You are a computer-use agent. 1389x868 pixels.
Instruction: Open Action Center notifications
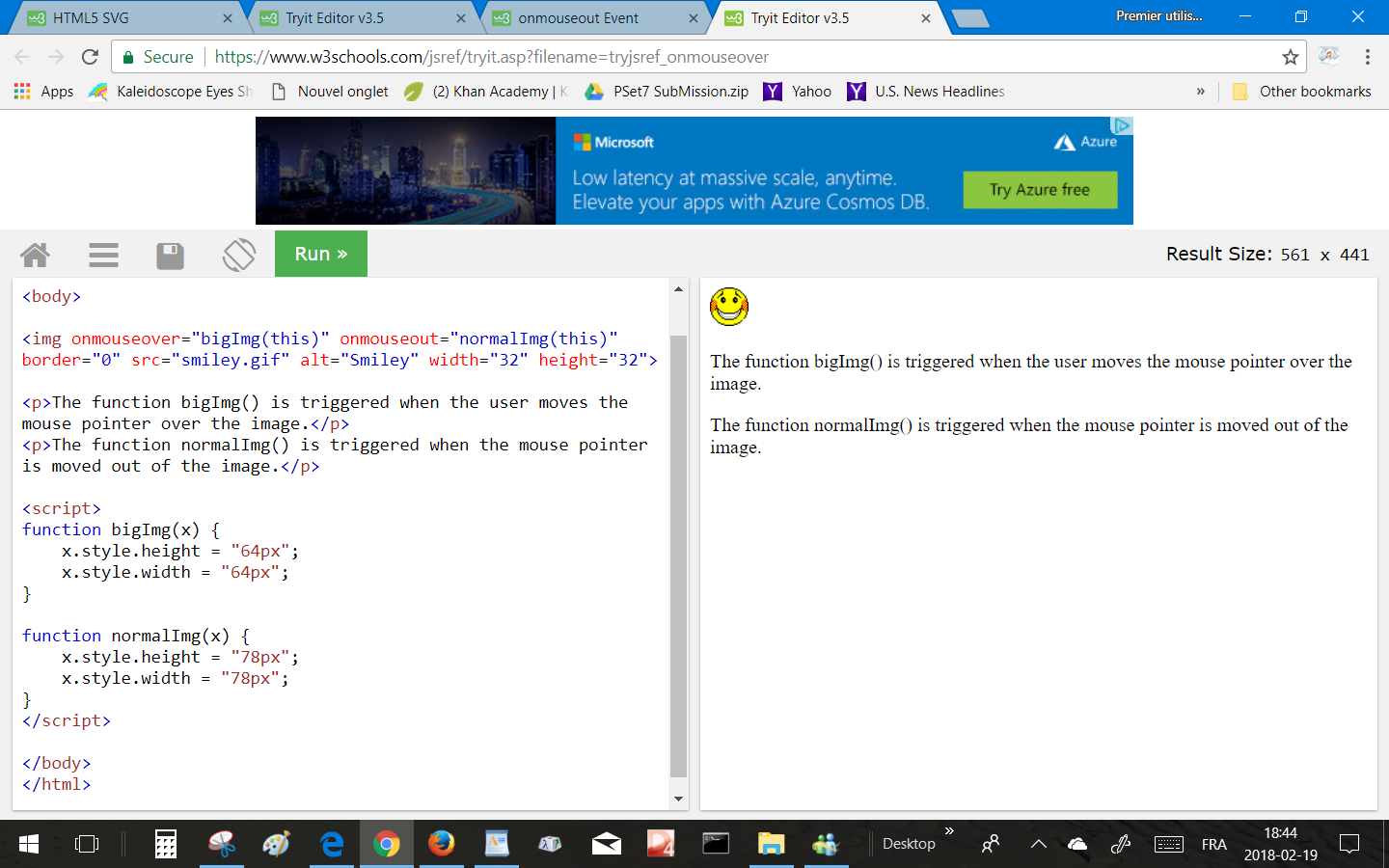click(1349, 844)
